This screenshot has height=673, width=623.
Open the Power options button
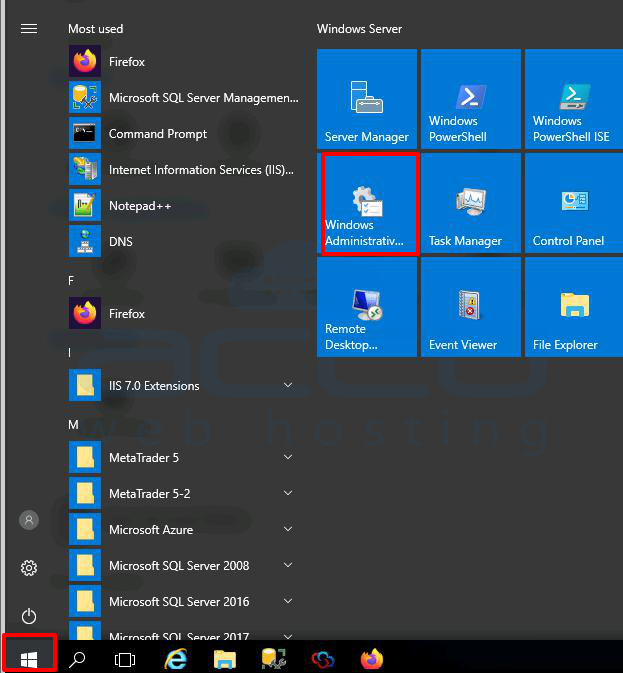point(29,616)
